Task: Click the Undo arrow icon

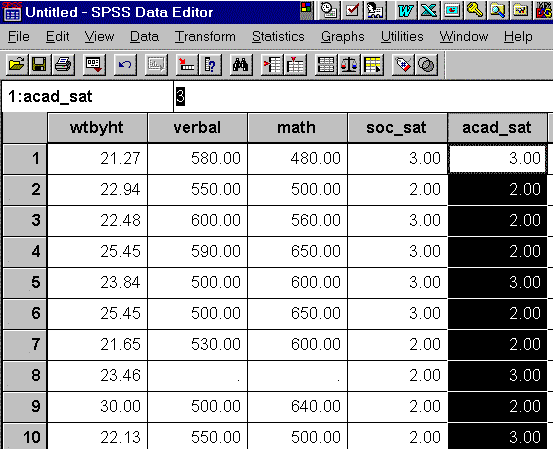Action: click(x=125, y=65)
